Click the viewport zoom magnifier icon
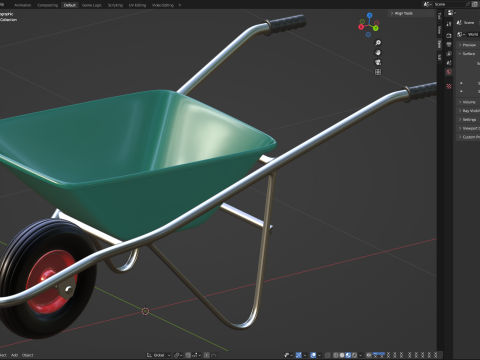 (378, 43)
